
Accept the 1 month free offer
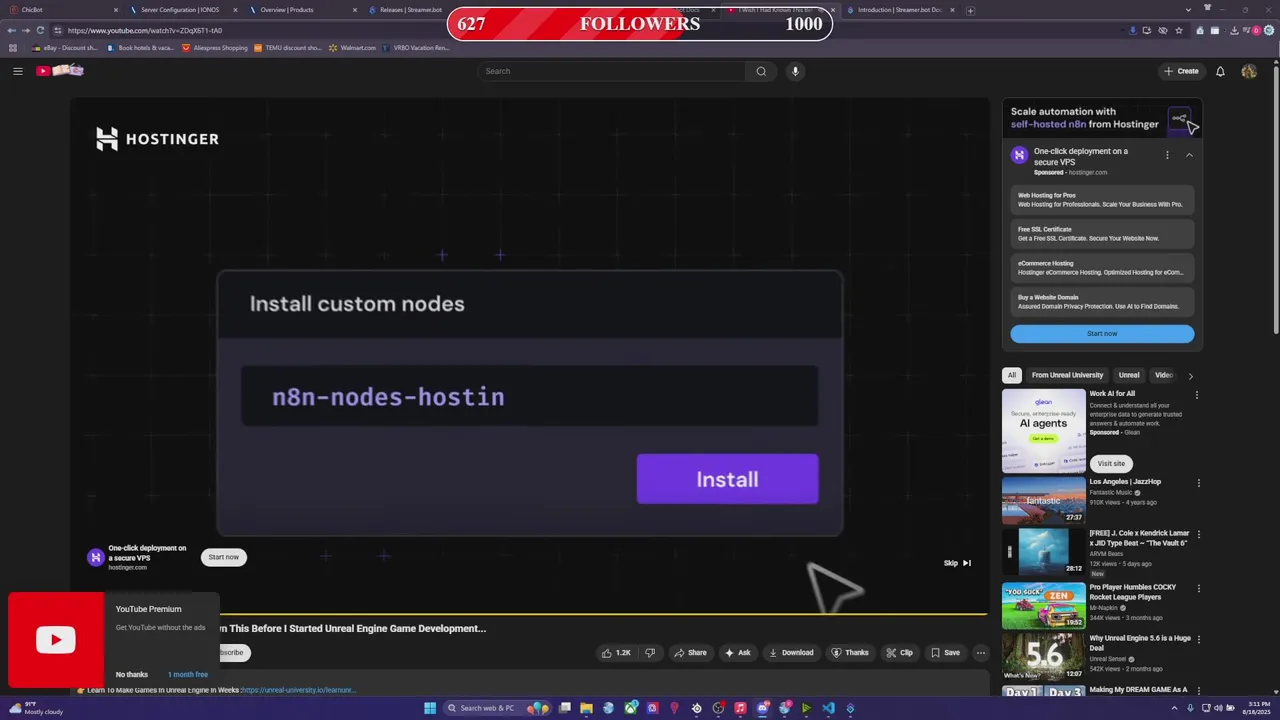188,675
